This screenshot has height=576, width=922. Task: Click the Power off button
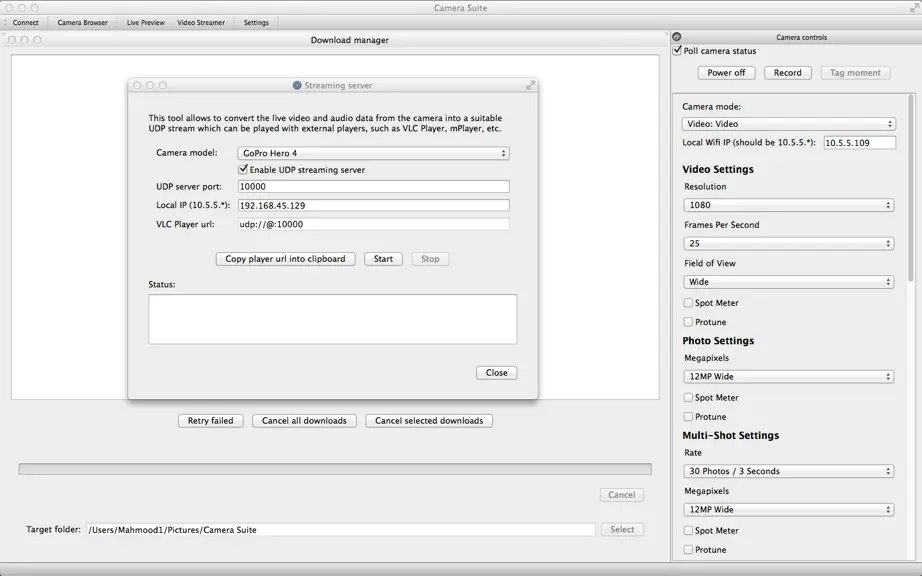726,73
